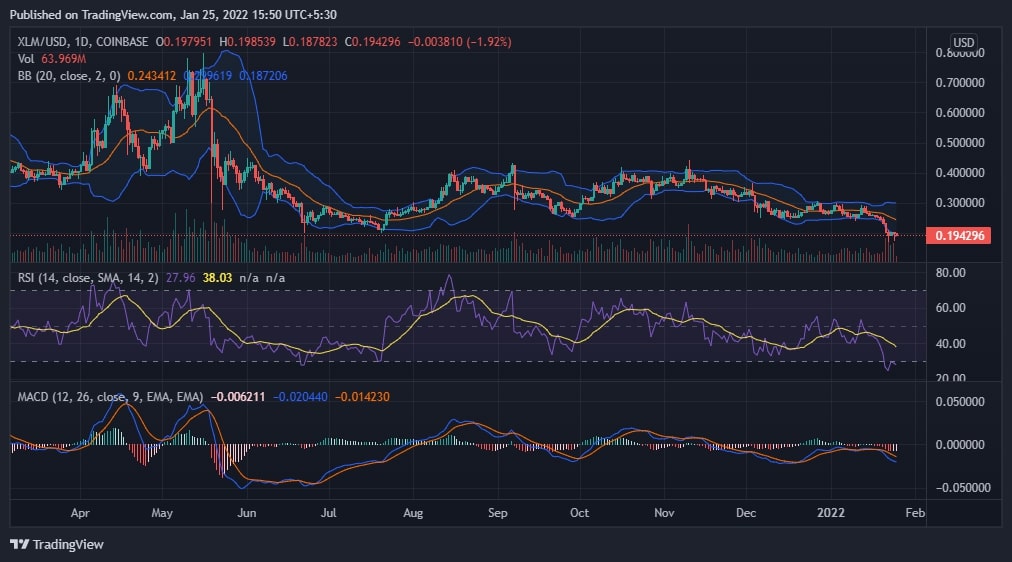Click the Sep date label on time axis
Viewport: 1012px width, 562px height.
click(498, 513)
